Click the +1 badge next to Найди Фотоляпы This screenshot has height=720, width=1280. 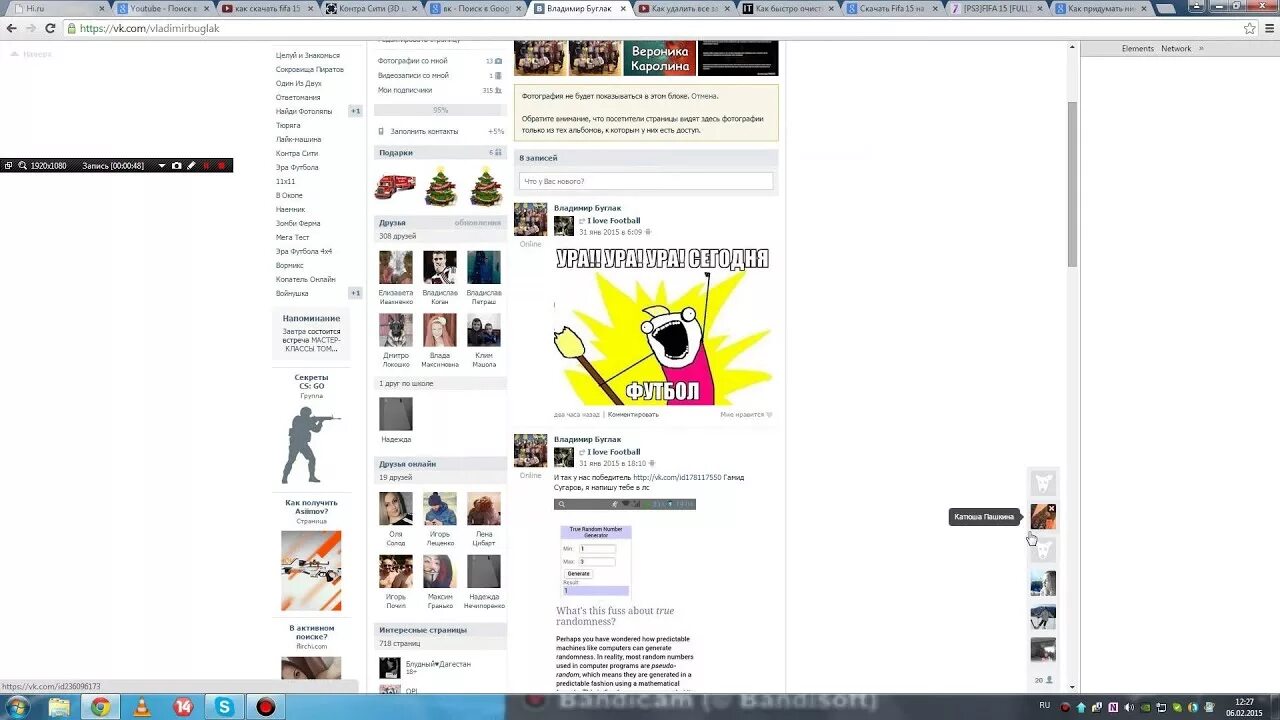click(x=355, y=111)
